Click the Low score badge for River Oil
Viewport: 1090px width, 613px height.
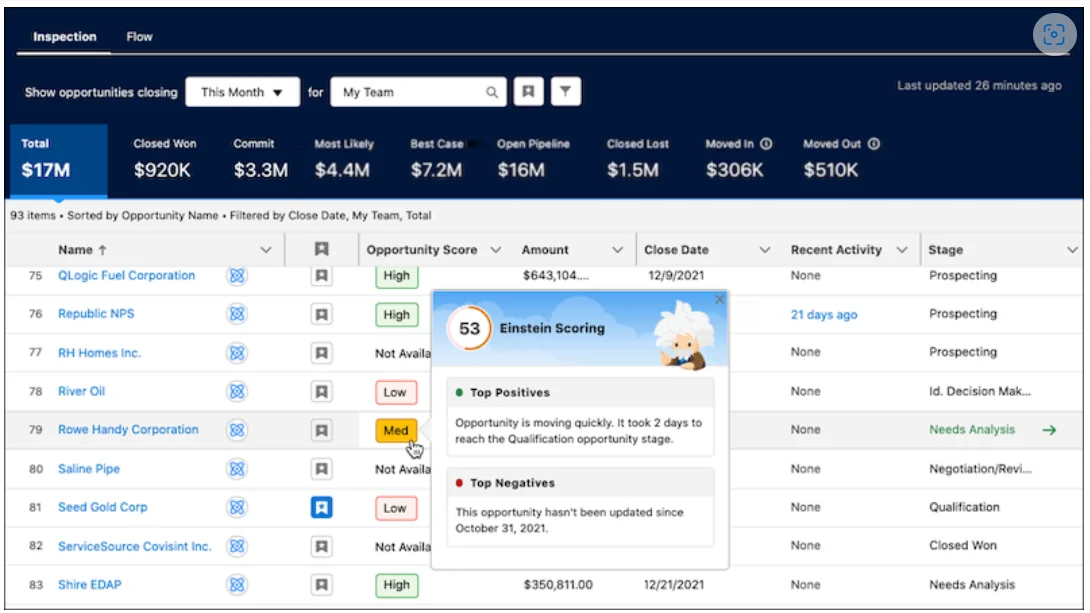click(x=396, y=392)
